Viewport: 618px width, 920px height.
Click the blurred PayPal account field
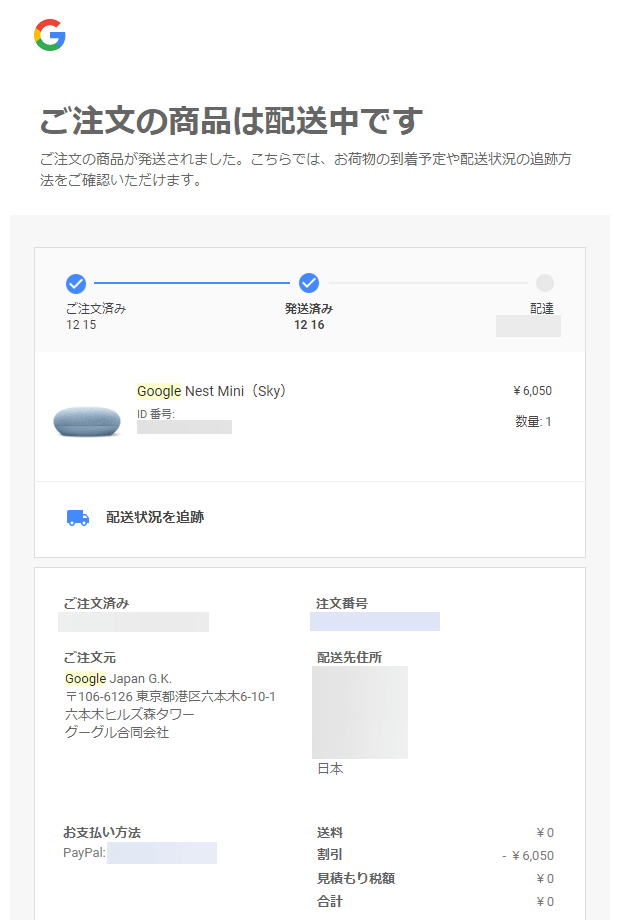[162, 853]
